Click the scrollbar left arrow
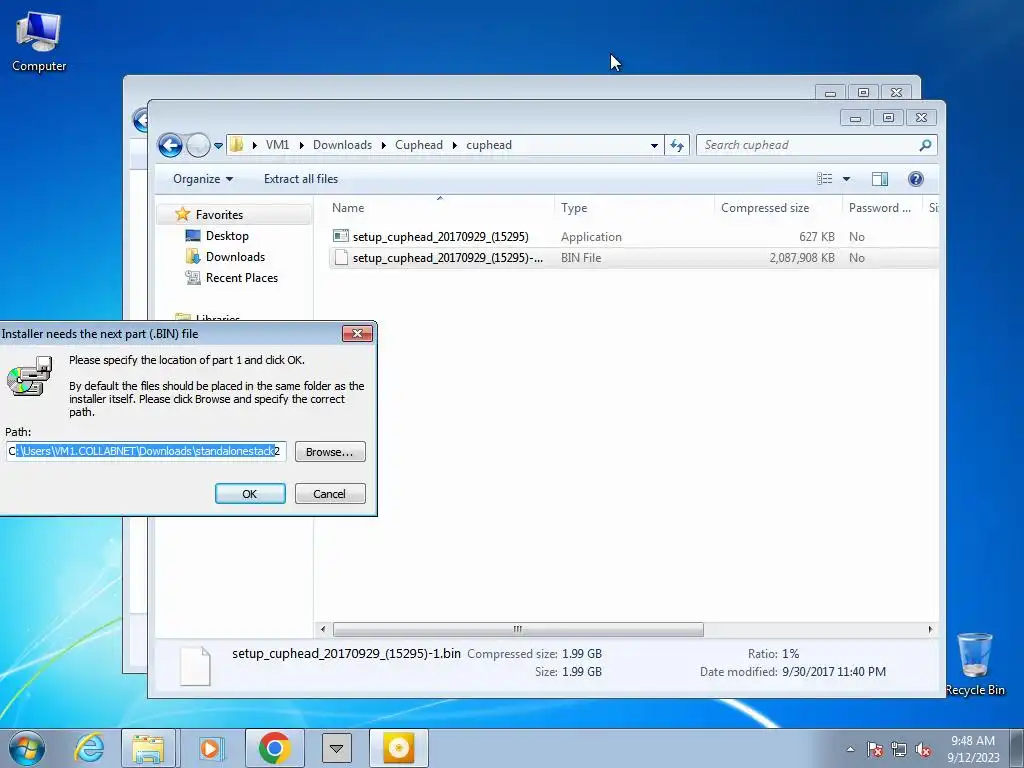This screenshot has height=768, width=1024. (323, 630)
